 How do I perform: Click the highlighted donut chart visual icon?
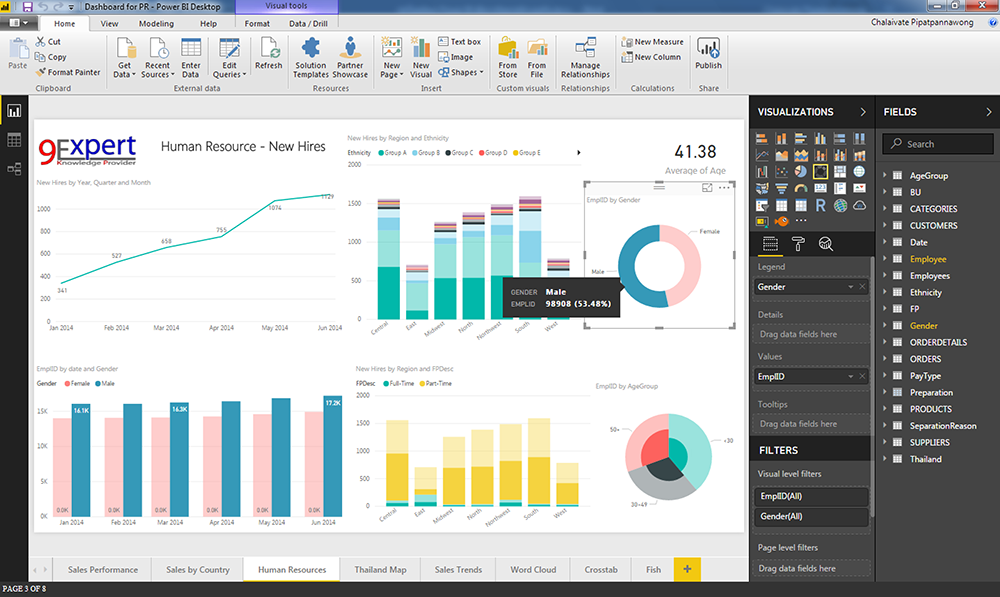pos(821,172)
